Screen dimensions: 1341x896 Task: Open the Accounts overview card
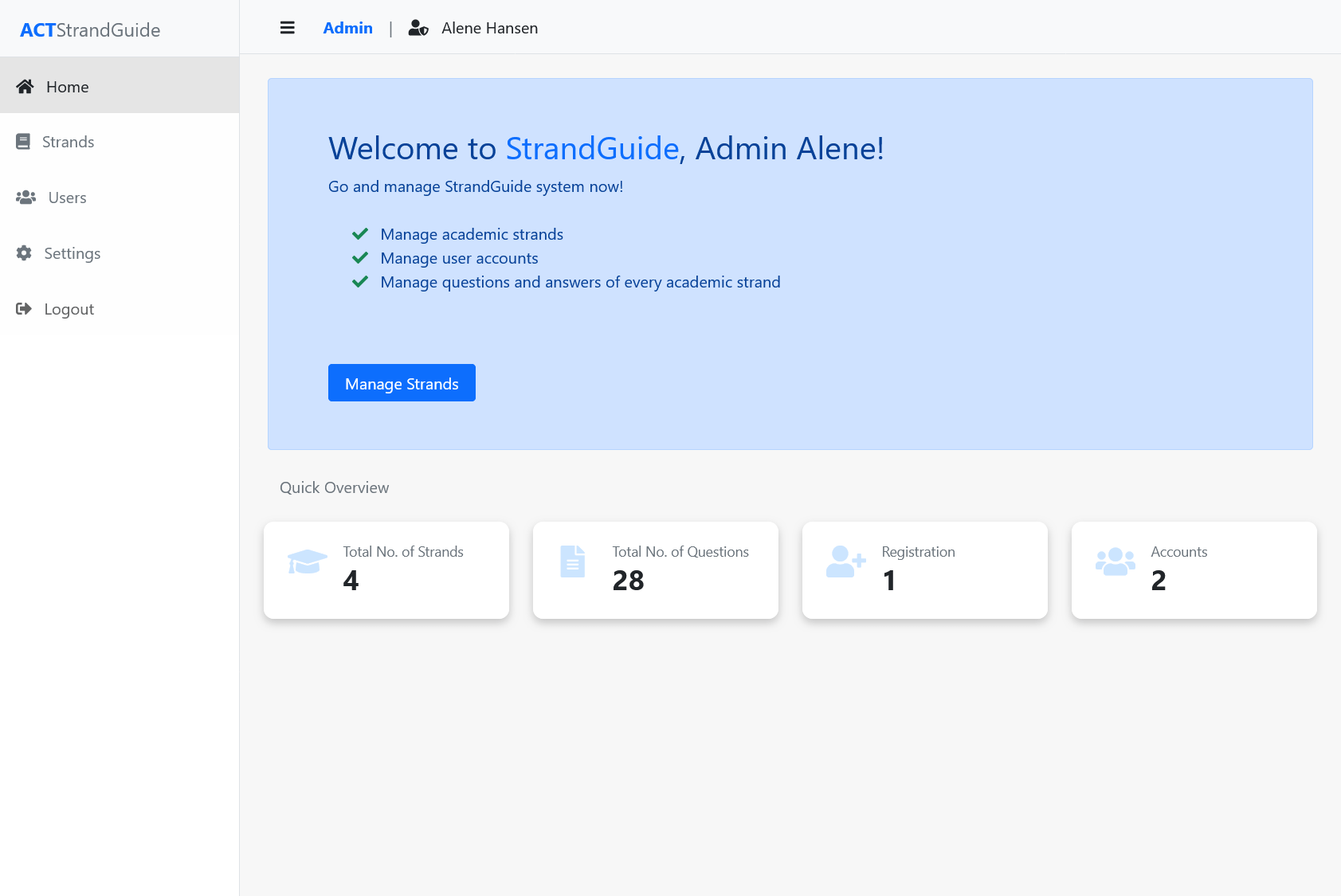(x=1194, y=570)
